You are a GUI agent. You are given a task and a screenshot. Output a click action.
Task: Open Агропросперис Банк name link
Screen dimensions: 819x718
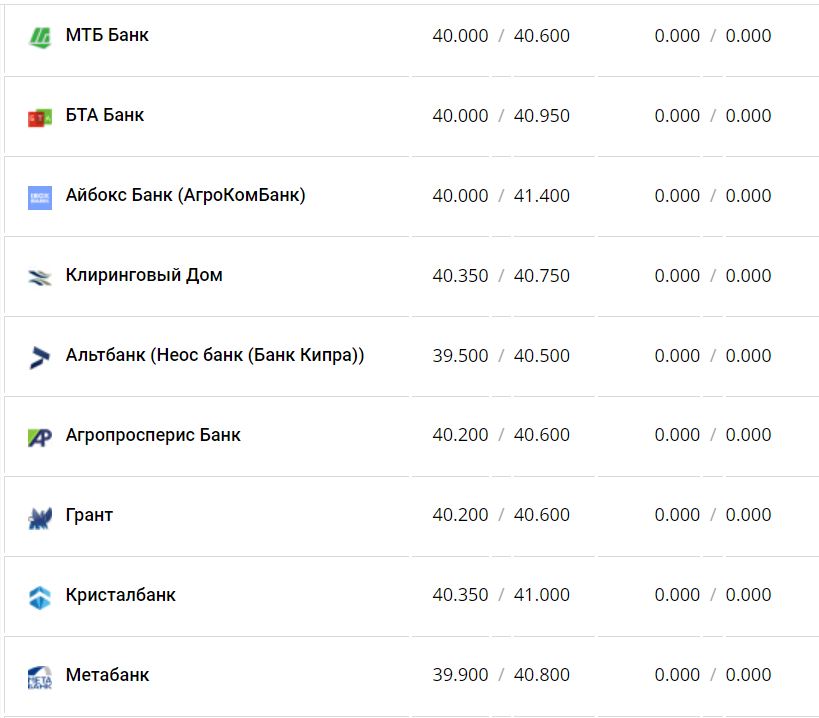click(153, 435)
